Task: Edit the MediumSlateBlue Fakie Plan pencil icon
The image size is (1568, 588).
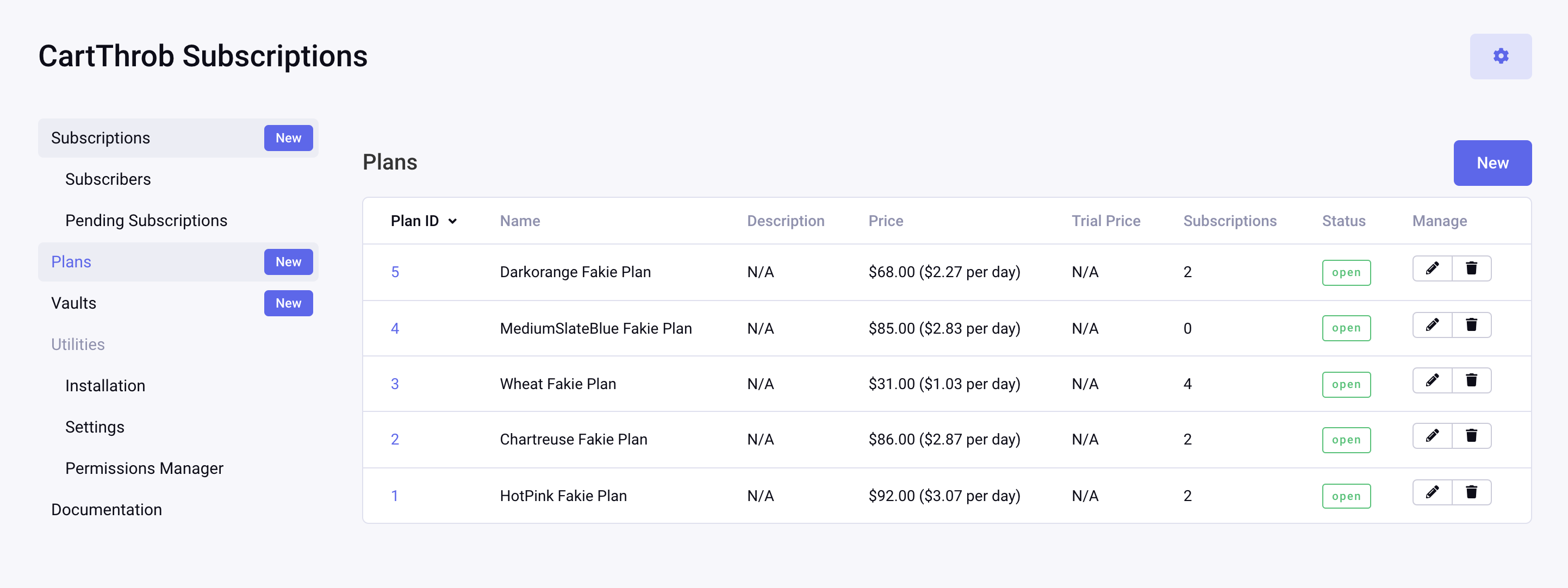Action: (x=1432, y=325)
